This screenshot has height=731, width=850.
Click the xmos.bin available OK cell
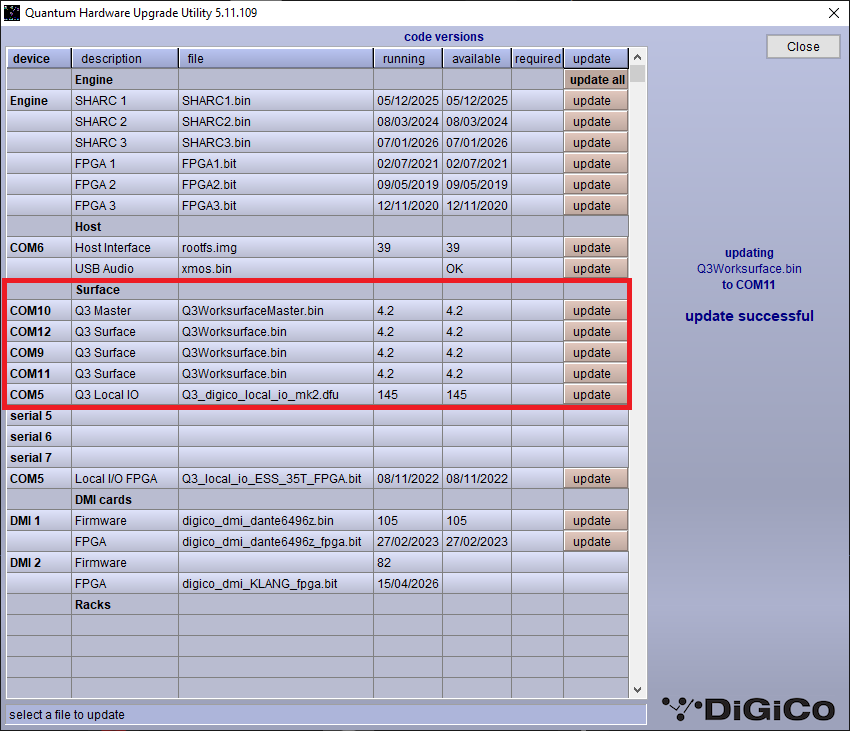(x=477, y=269)
